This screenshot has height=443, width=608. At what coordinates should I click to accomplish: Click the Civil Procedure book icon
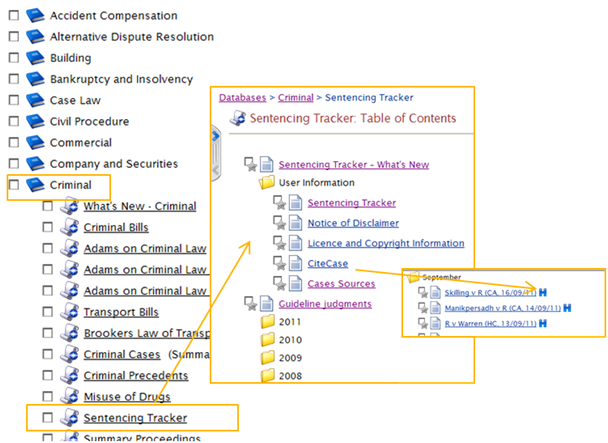coord(35,121)
